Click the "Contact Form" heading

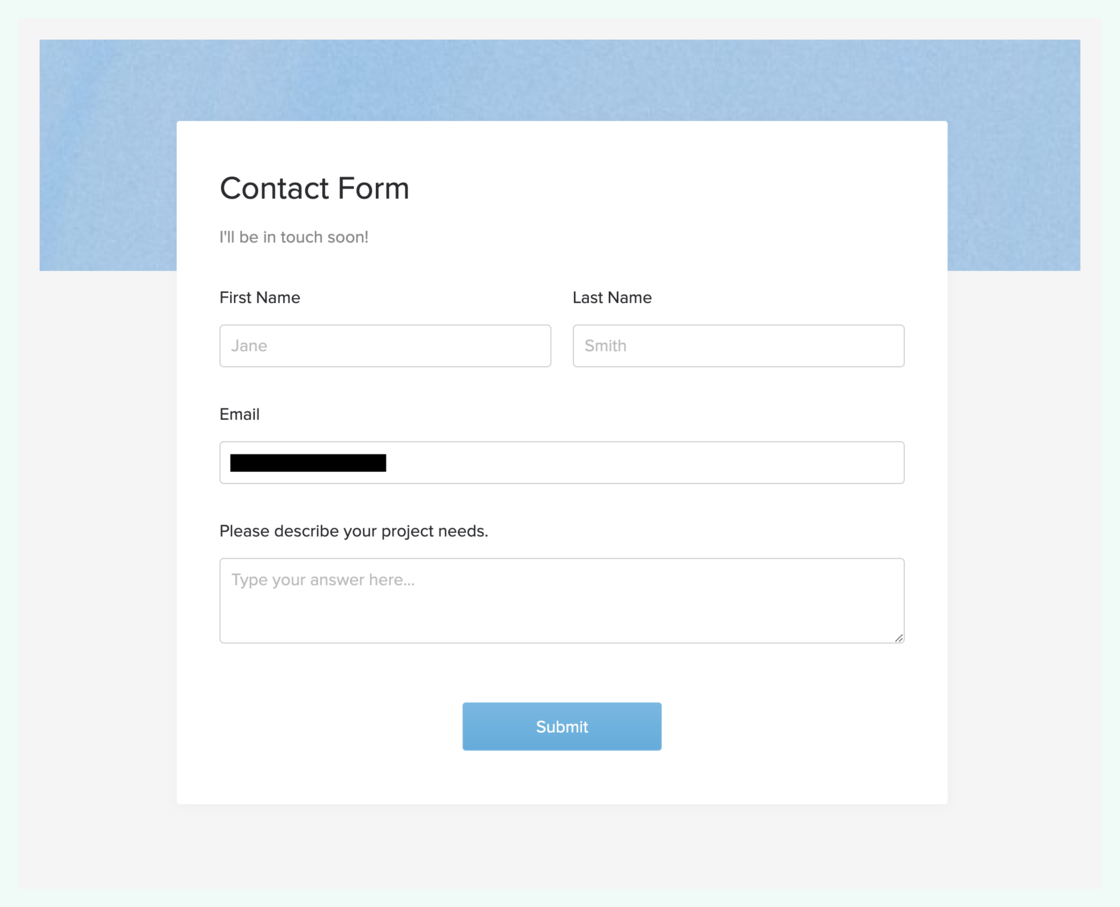[x=314, y=188]
